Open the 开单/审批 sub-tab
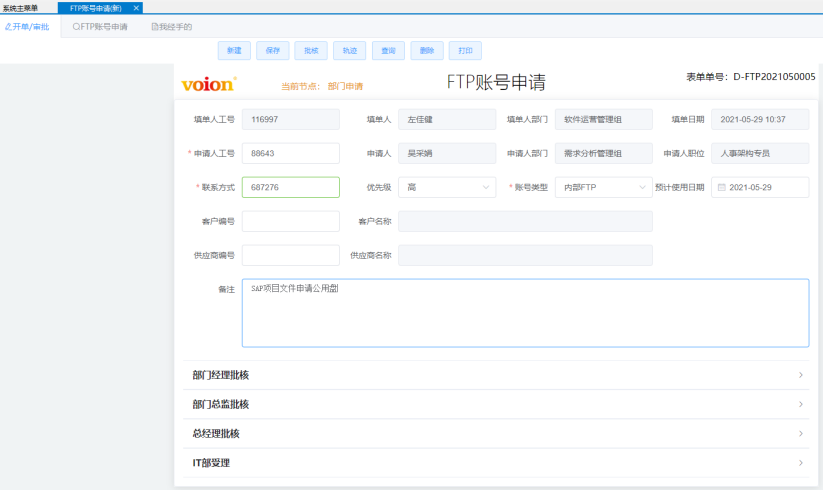 tap(27, 27)
